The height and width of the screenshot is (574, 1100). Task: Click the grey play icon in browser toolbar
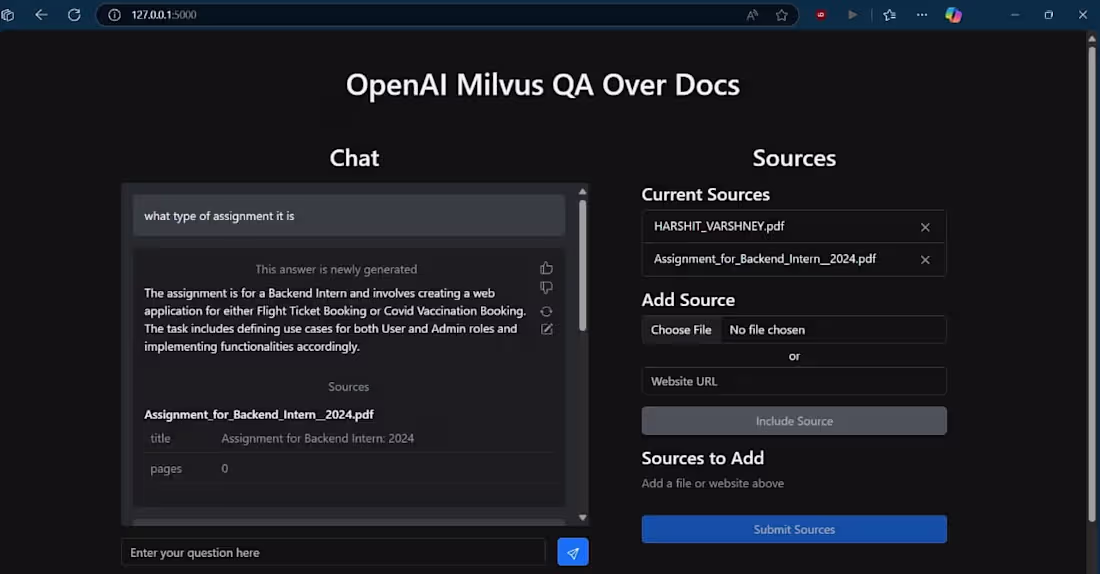pyautogui.click(x=852, y=15)
